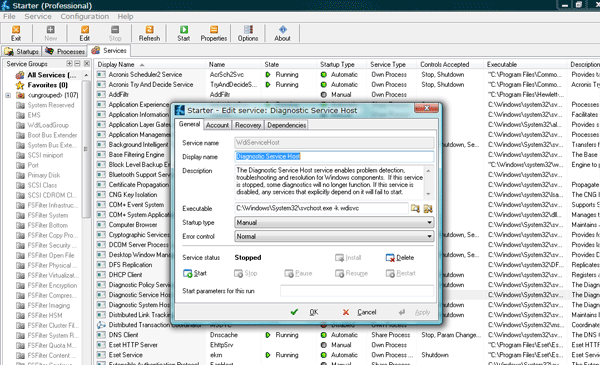Click the Exit toolbar icon

pyautogui.click(x=16, y=33)
